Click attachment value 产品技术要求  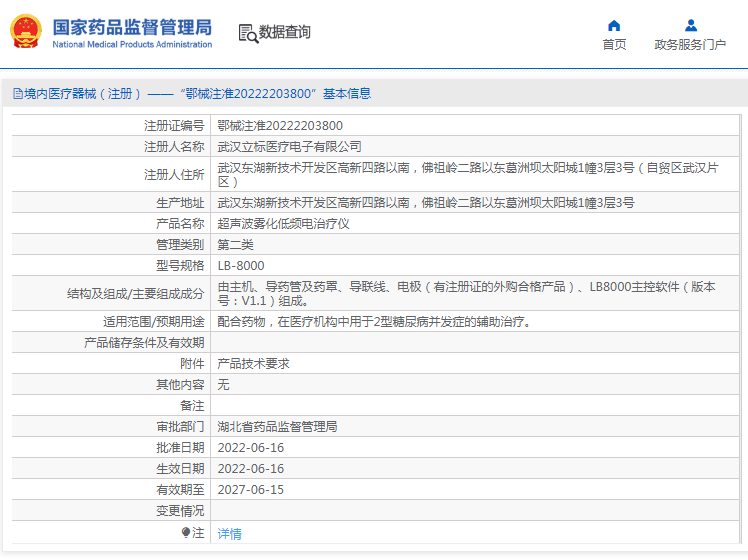point(253,364)
